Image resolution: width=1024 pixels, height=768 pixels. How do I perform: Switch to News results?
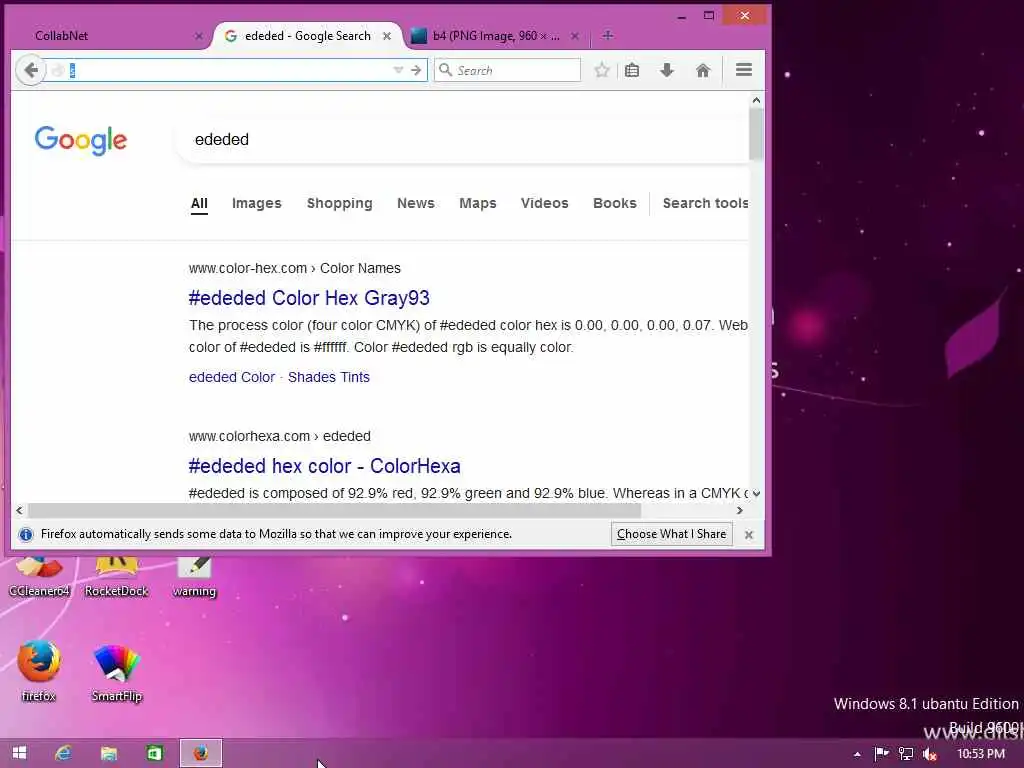coord(415,203)
